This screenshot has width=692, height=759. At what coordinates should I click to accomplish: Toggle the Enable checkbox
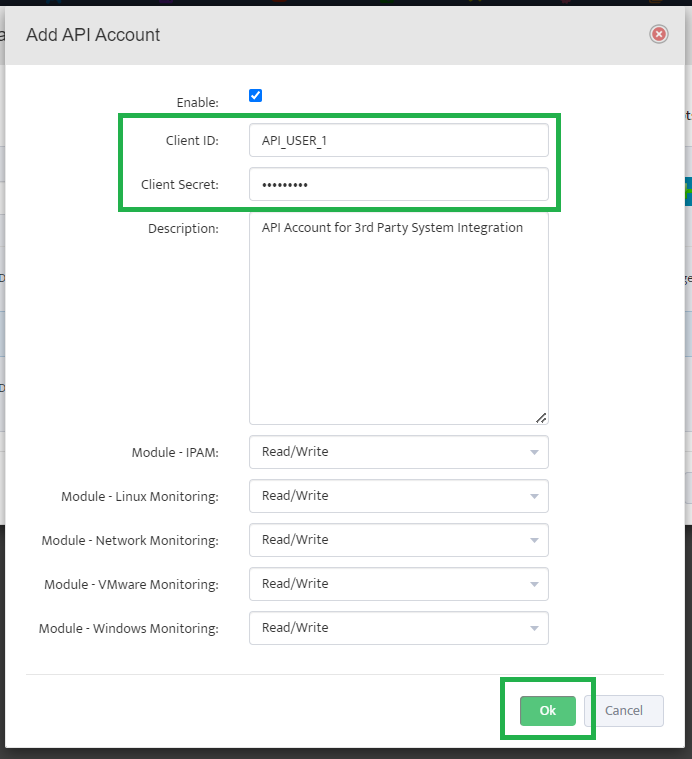[256, 95]
